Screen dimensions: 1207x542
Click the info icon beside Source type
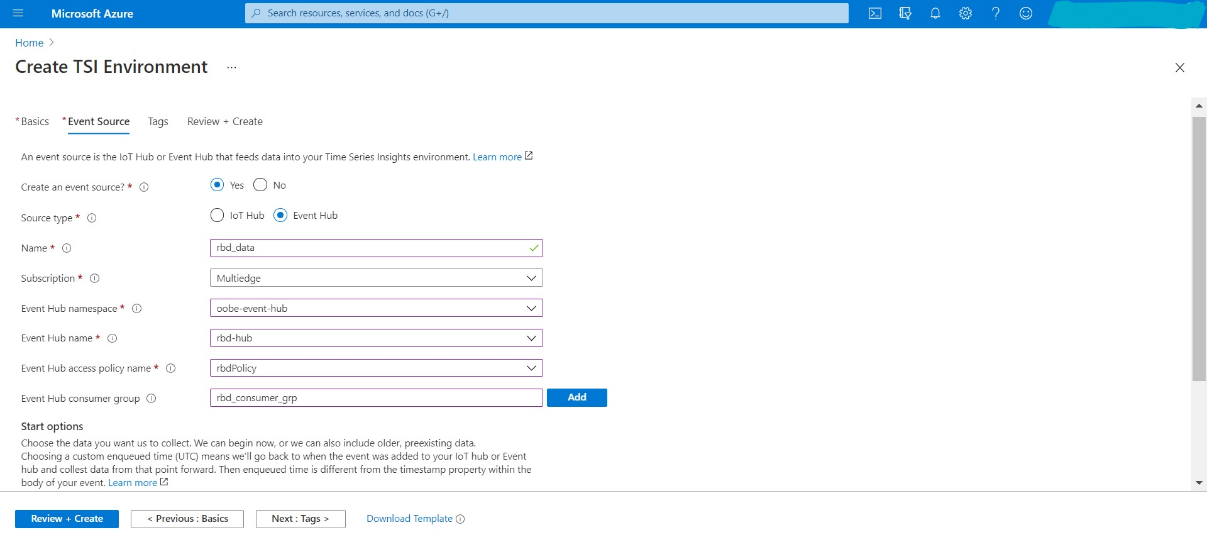[x=92, y=218]
